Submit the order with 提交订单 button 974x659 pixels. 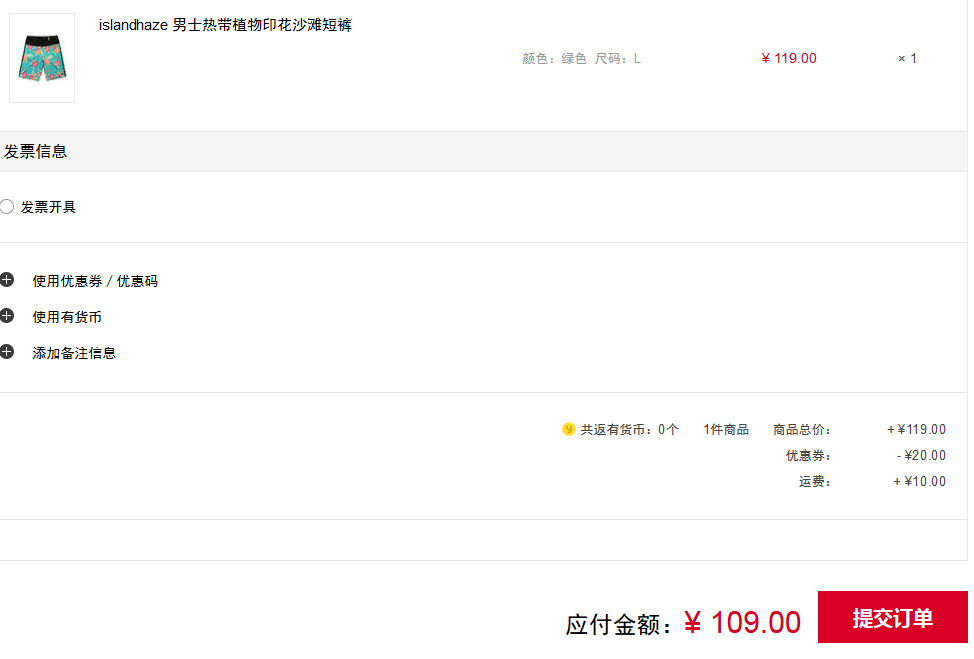point(893,617)
